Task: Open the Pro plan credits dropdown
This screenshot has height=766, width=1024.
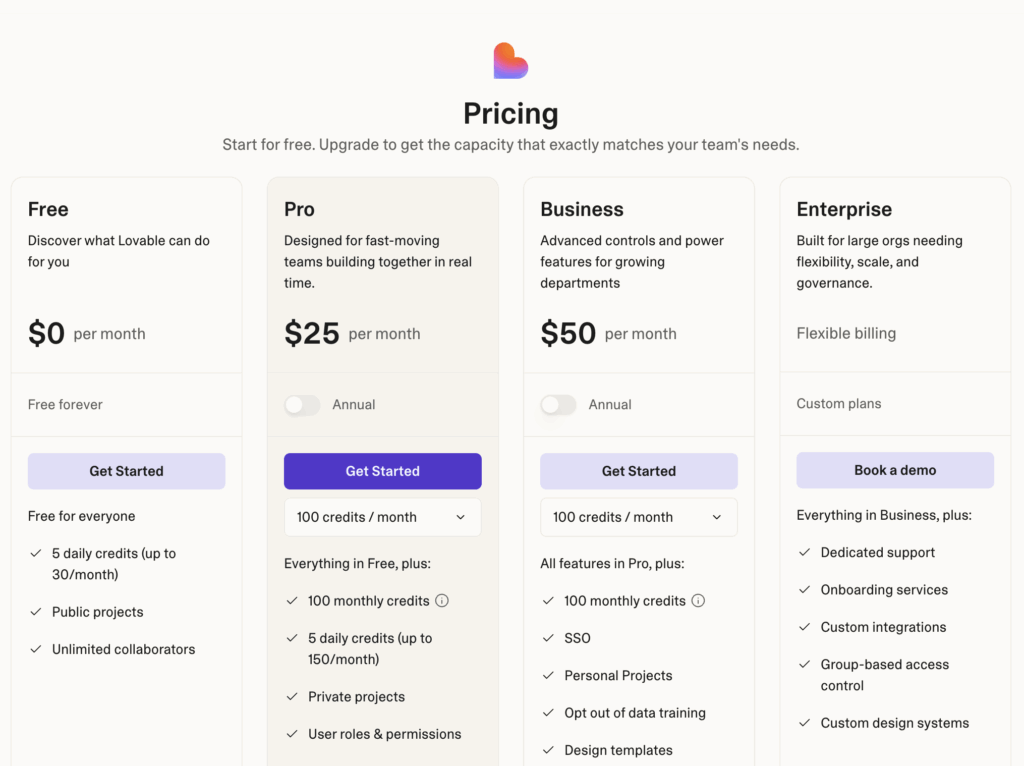Action: tap(382, 517)
